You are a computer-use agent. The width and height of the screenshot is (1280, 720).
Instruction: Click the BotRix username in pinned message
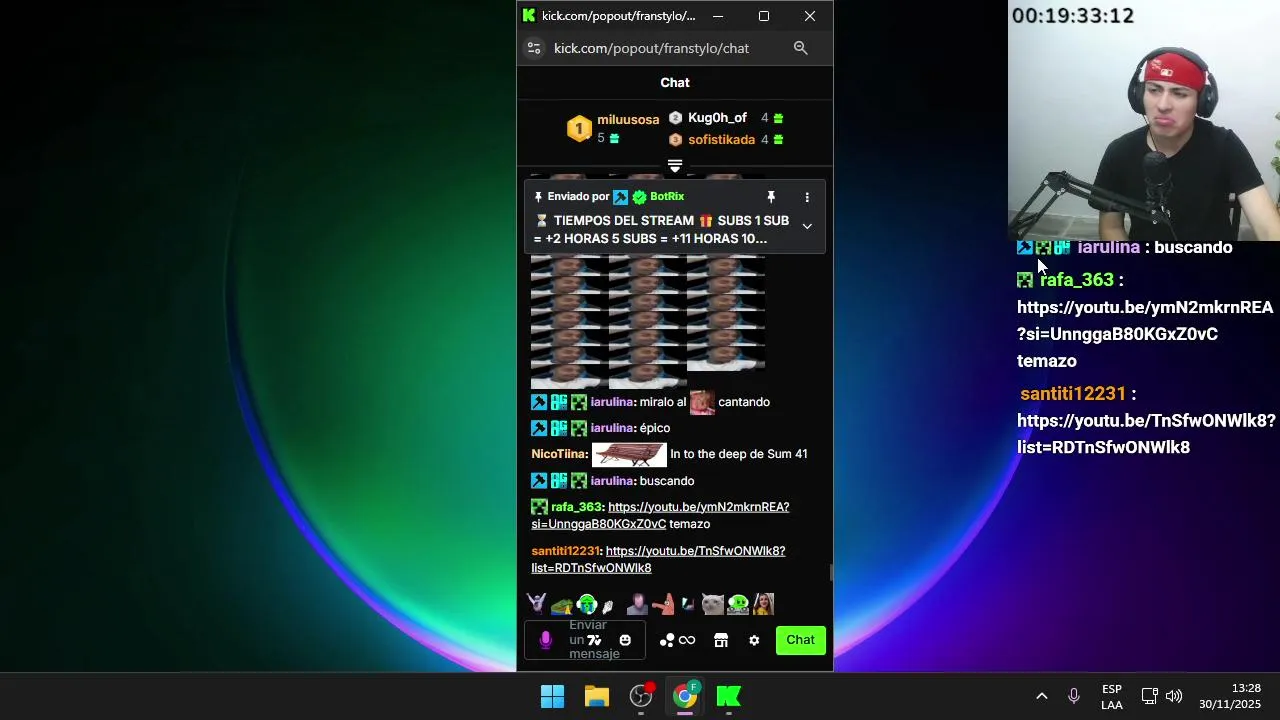[x=667, y=197]
